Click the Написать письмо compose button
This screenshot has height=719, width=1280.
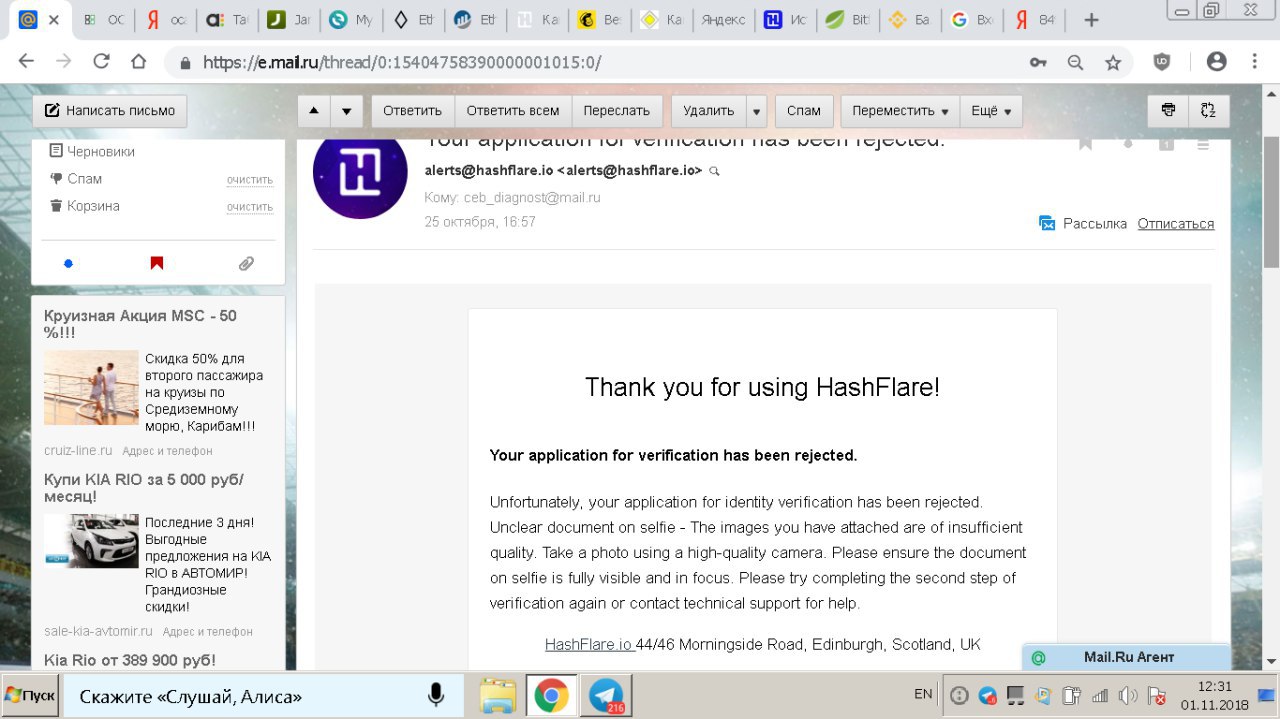click(x=110, y=111)
